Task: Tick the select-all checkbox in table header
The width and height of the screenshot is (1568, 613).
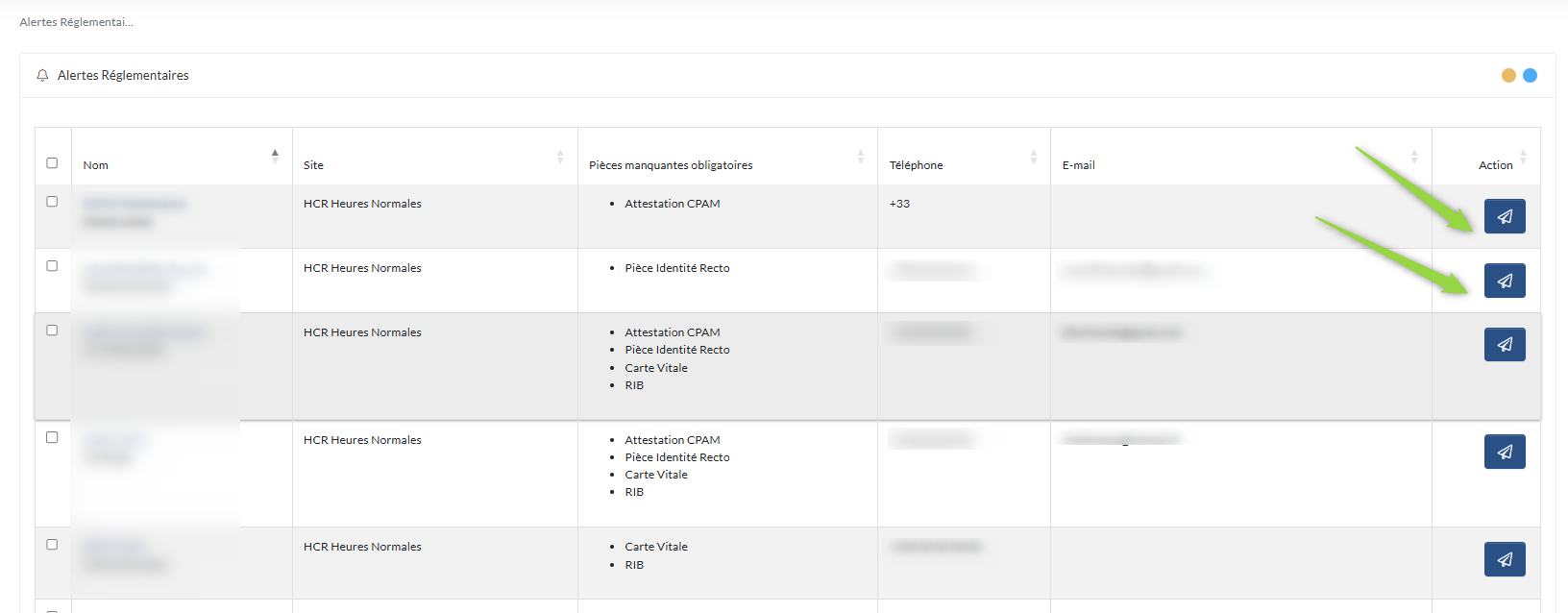Action: [52, 163]
